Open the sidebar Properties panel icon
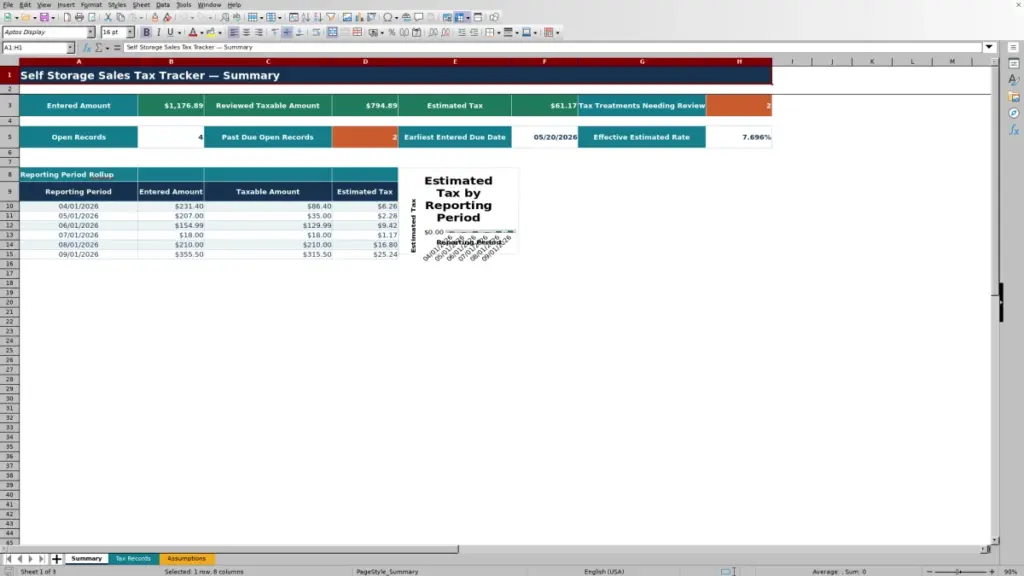The width and height of the screenshot is (1024, 576). point(1014,63)
